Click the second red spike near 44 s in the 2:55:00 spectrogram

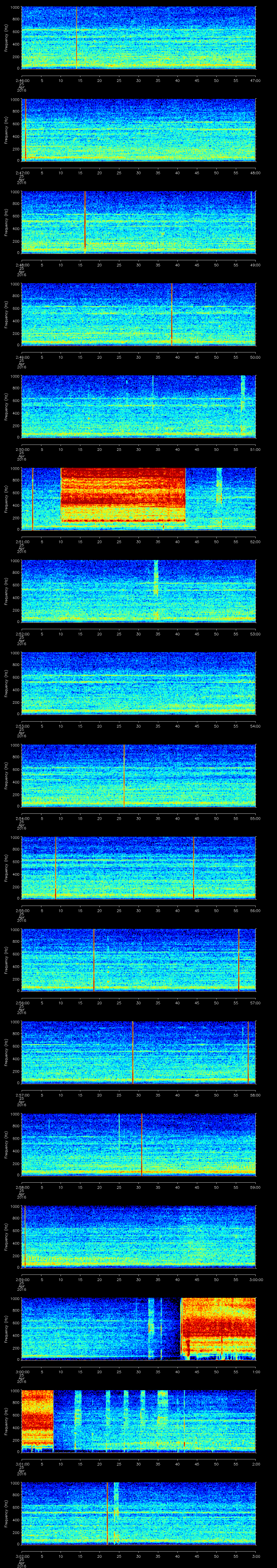(194, 868)
